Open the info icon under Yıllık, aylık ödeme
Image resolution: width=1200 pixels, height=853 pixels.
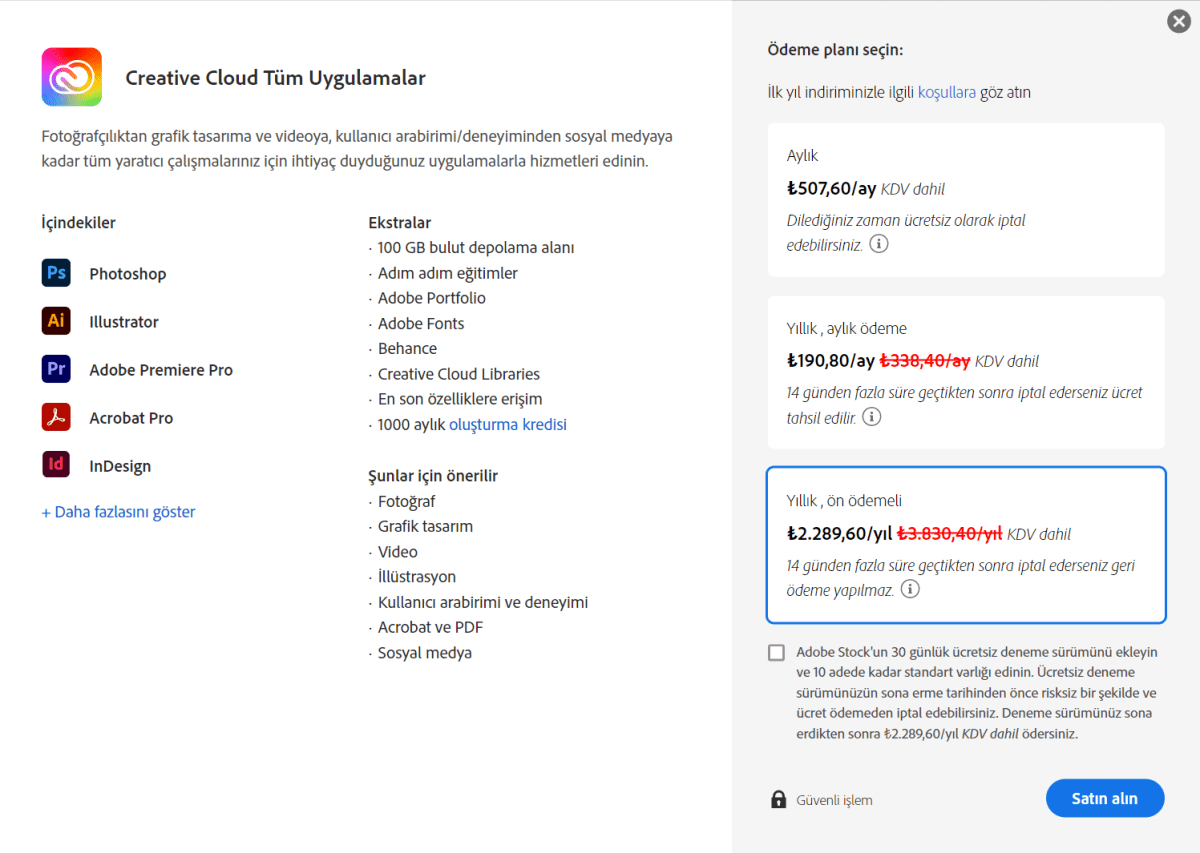(x=871, y=416)
